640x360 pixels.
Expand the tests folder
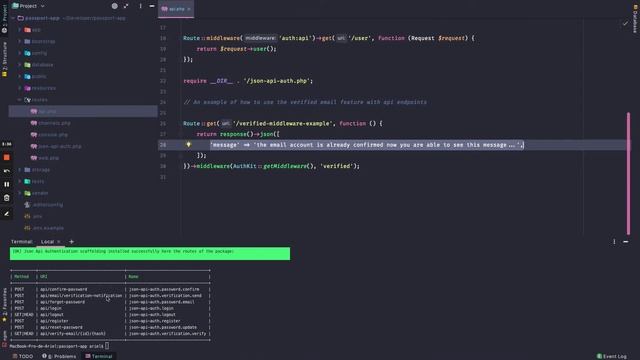[20, 181]
